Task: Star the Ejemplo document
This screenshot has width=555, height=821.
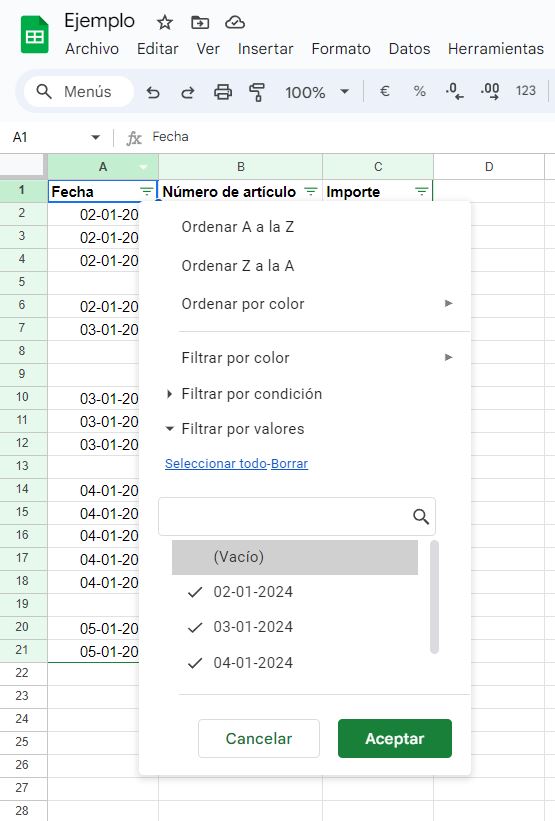Action: point(165,23)
